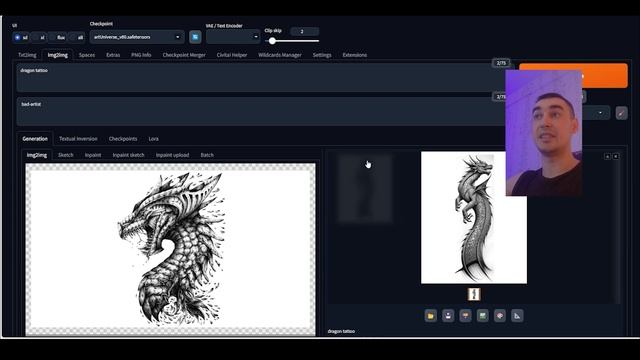Open the Civitai Helper tab

[x=232, y=55]
